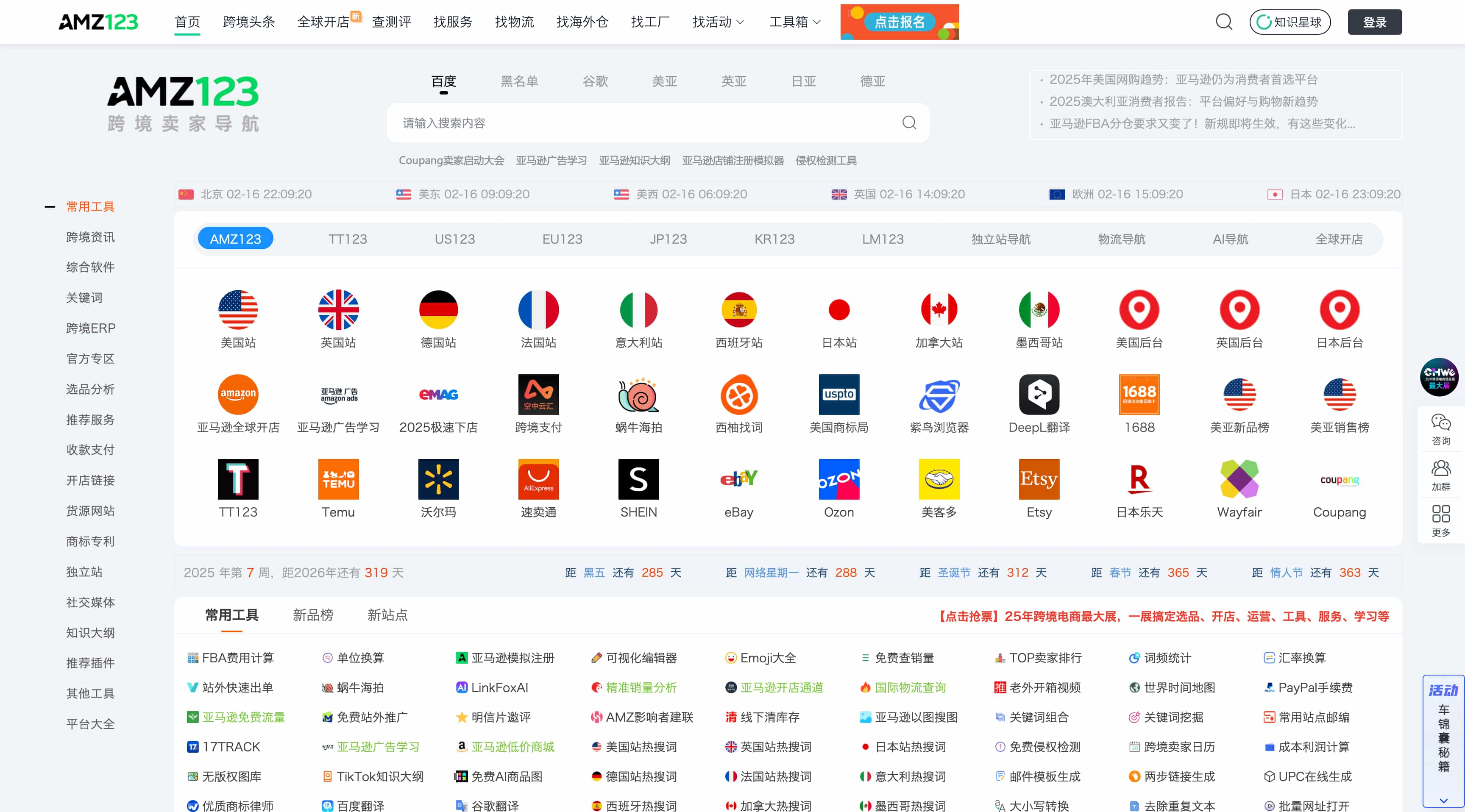Open the 美国站 US flag icon
Screen dimensions: 1465x812
[238, 310]
